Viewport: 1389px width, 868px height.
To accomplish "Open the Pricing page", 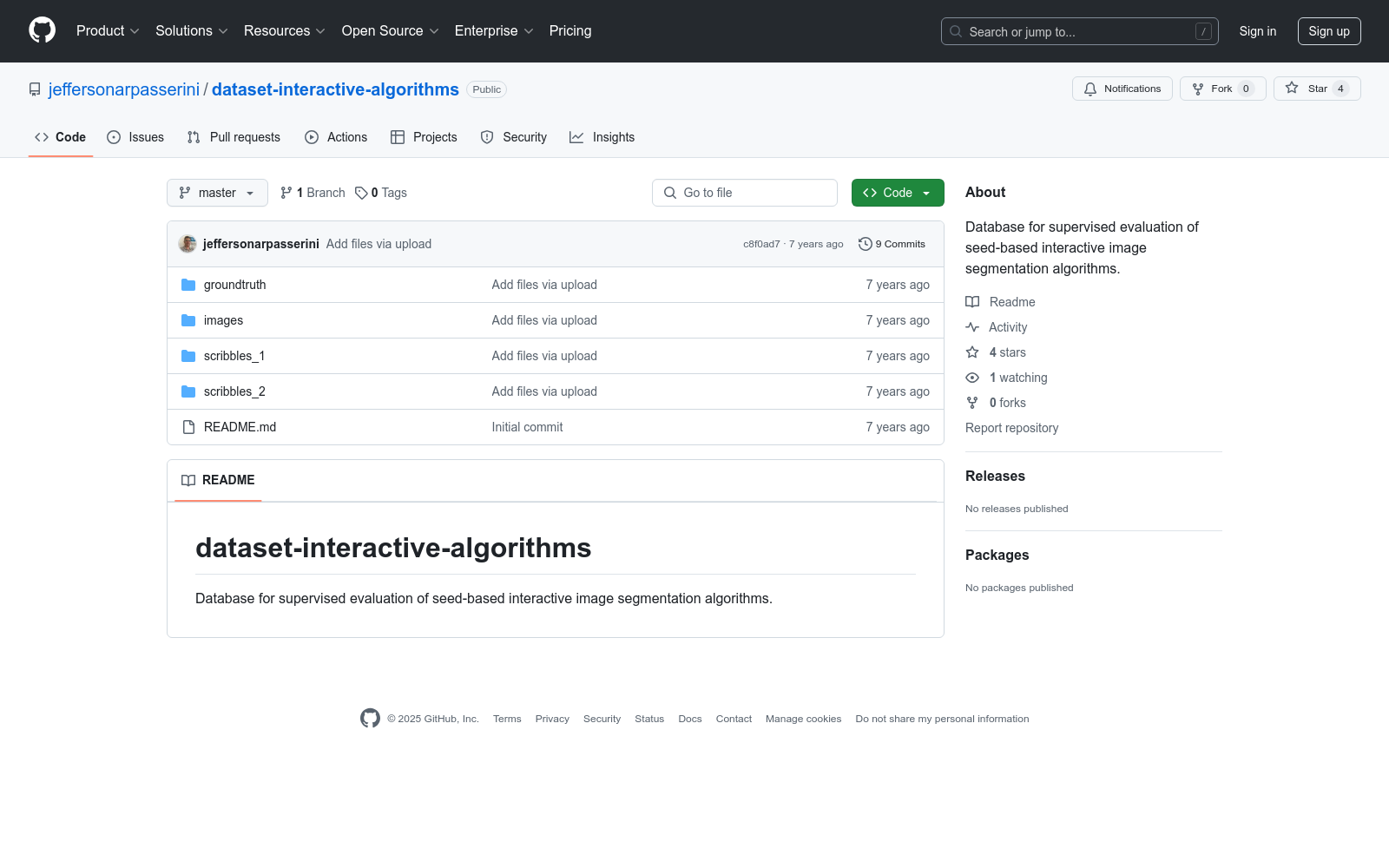I will click(x=570, y=31).
